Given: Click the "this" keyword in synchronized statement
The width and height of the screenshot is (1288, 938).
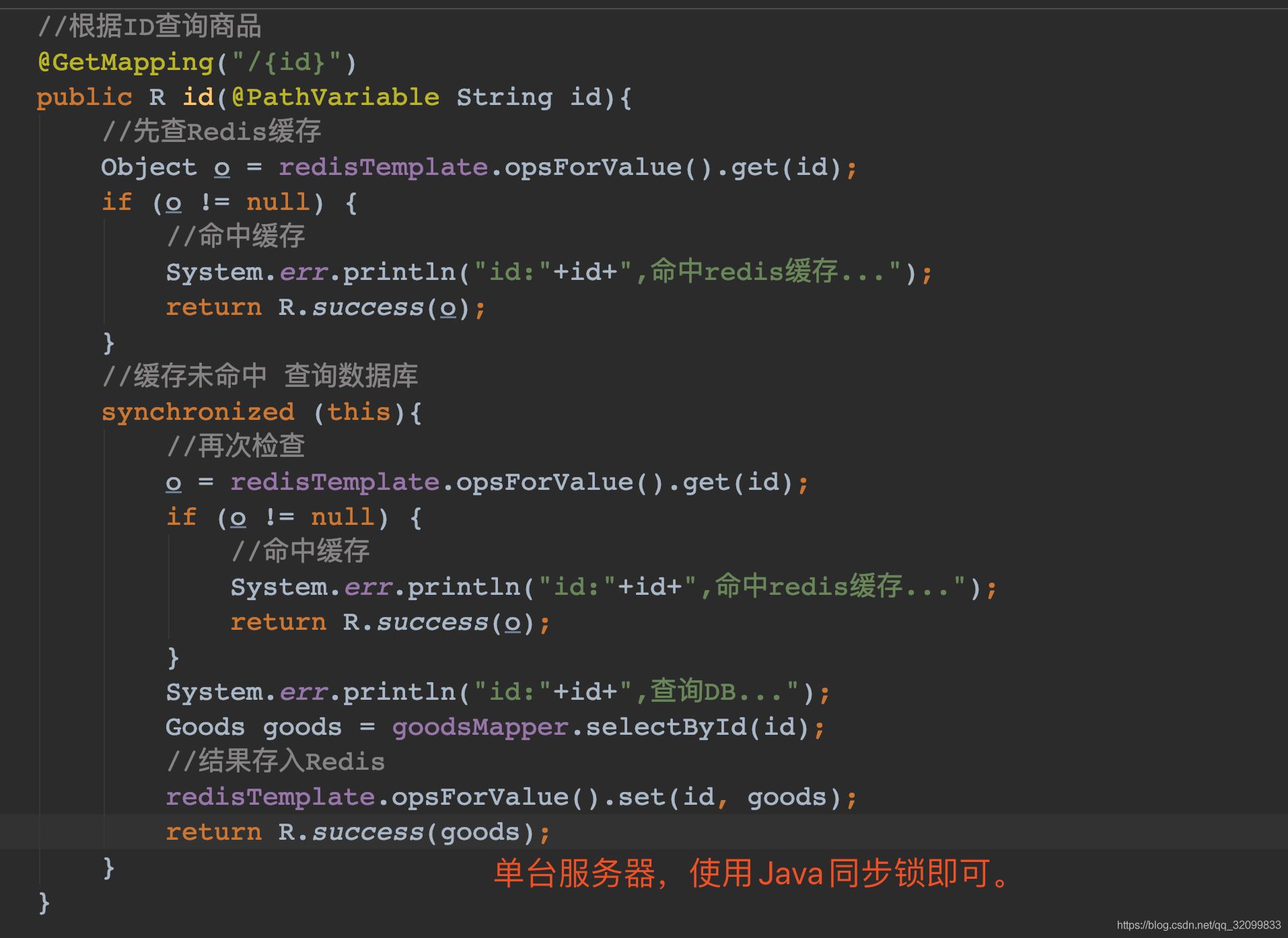Looking at the screenshot, I should click(359, 412).
